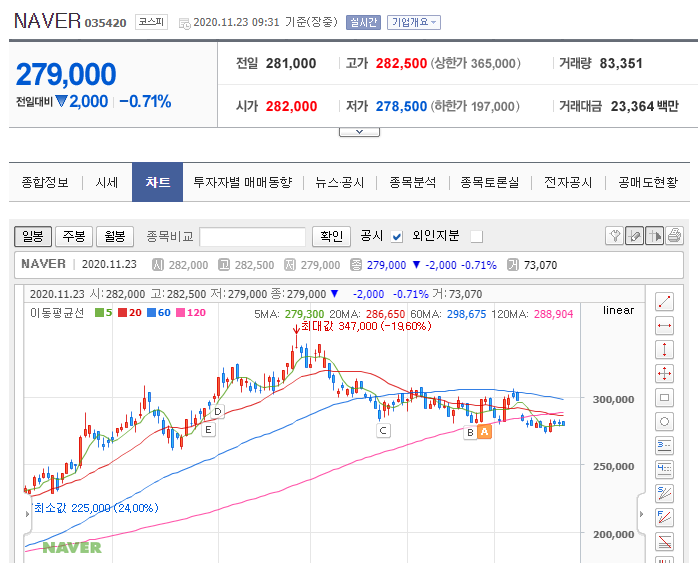Image resolution: width=698 pixels, height=563 pixels.
Task: Click the current price 279,000
Action: [x=66, y=74]
